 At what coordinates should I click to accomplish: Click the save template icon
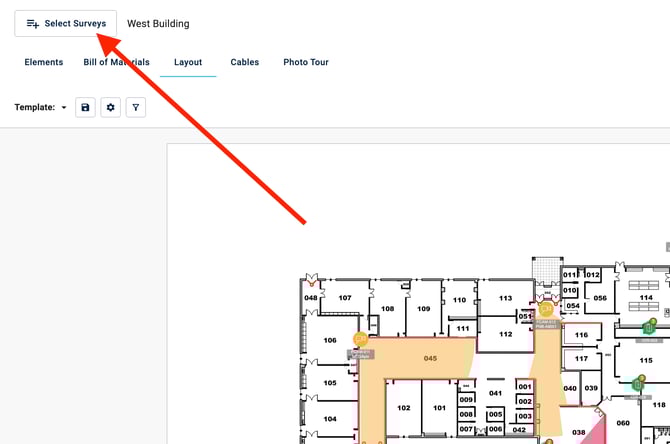85,107
